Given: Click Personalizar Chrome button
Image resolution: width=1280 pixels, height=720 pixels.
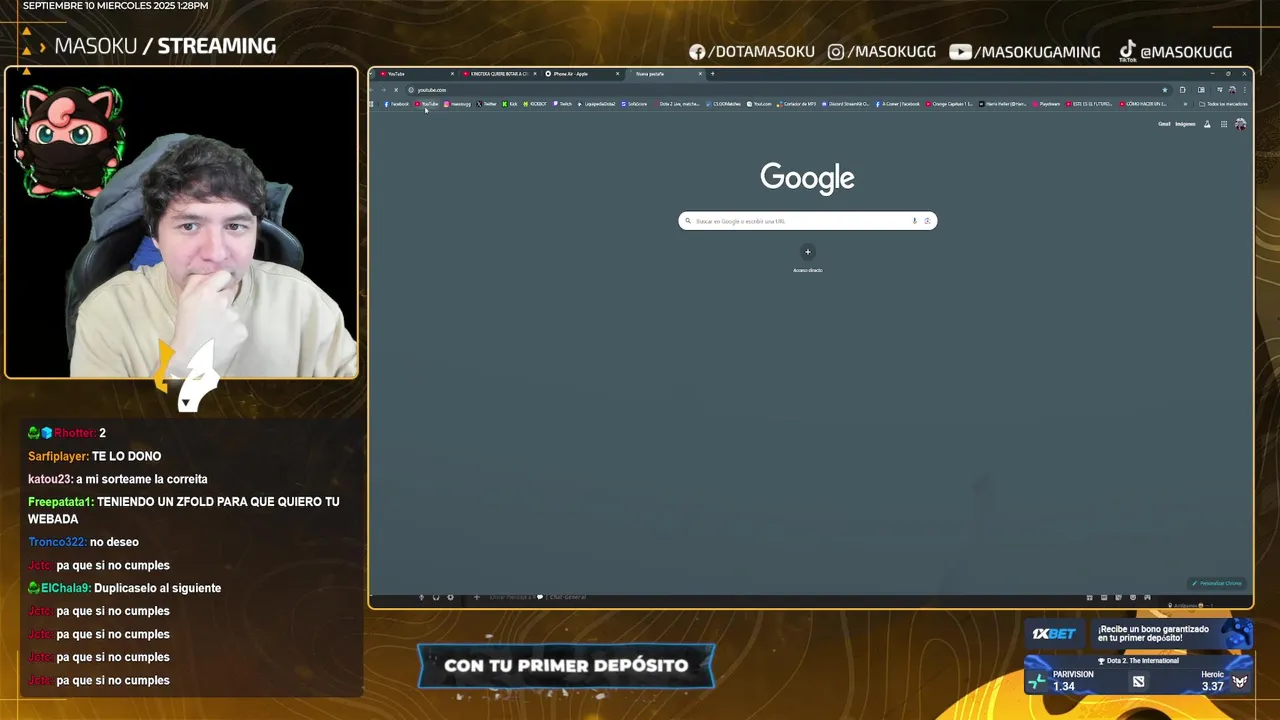Looking at the screenshot, I should point(1216,583).
